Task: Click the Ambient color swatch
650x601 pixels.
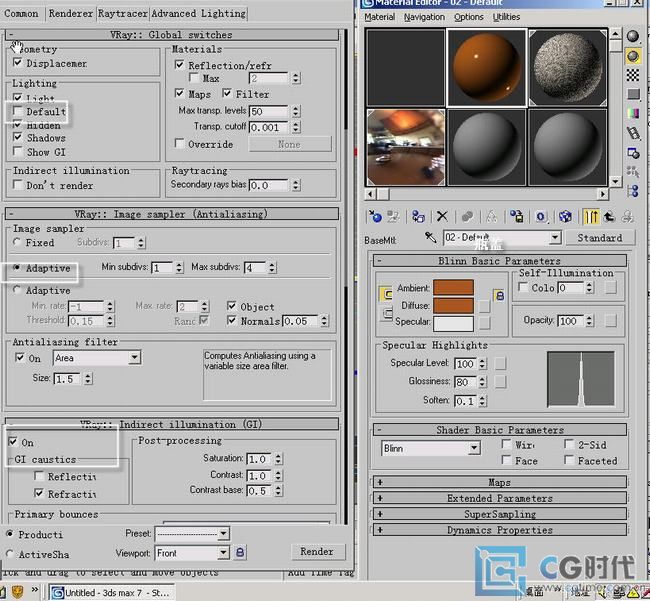Action: point(453,287)
